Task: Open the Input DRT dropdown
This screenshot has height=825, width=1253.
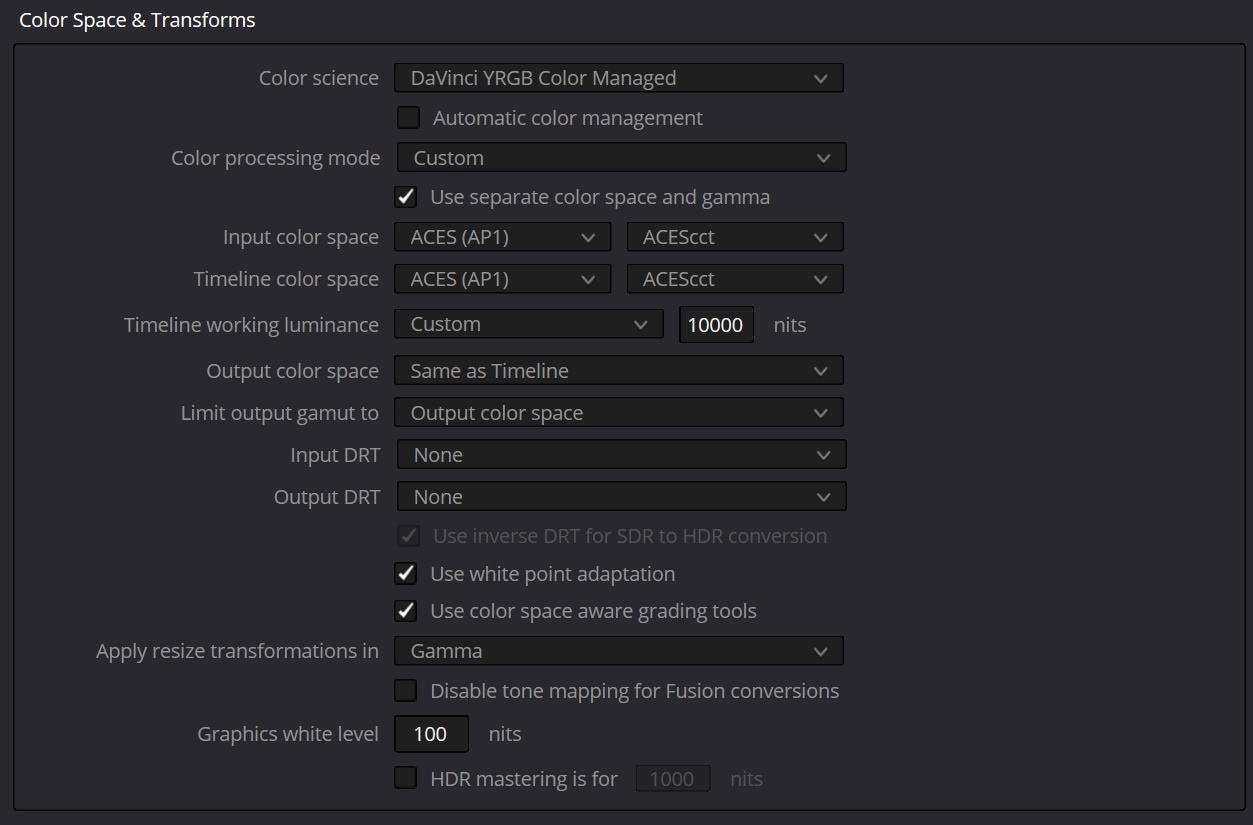Action: pos(622,455)
